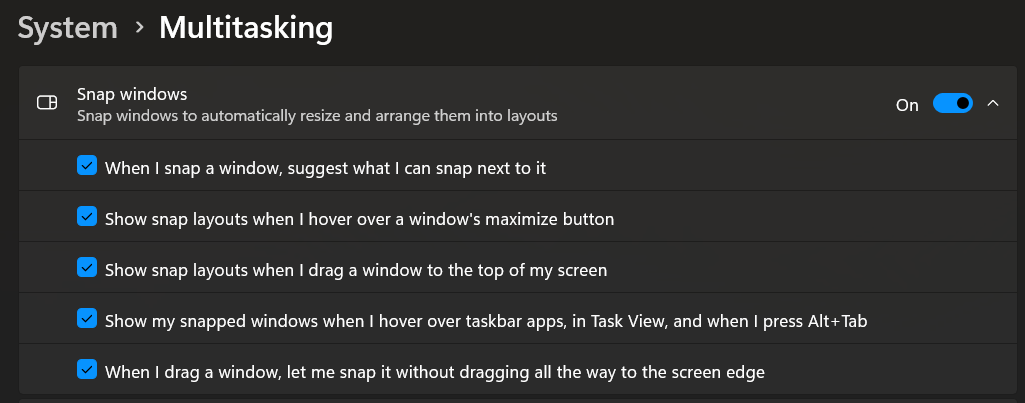Turn off the Snap windows toggle switch
This screenshot has height=403, width=1025.
(x=952, y=104)
